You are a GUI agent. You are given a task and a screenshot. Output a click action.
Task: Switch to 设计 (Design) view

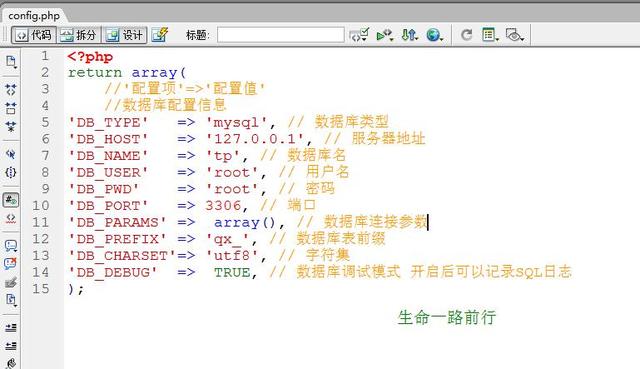point(124,35)
